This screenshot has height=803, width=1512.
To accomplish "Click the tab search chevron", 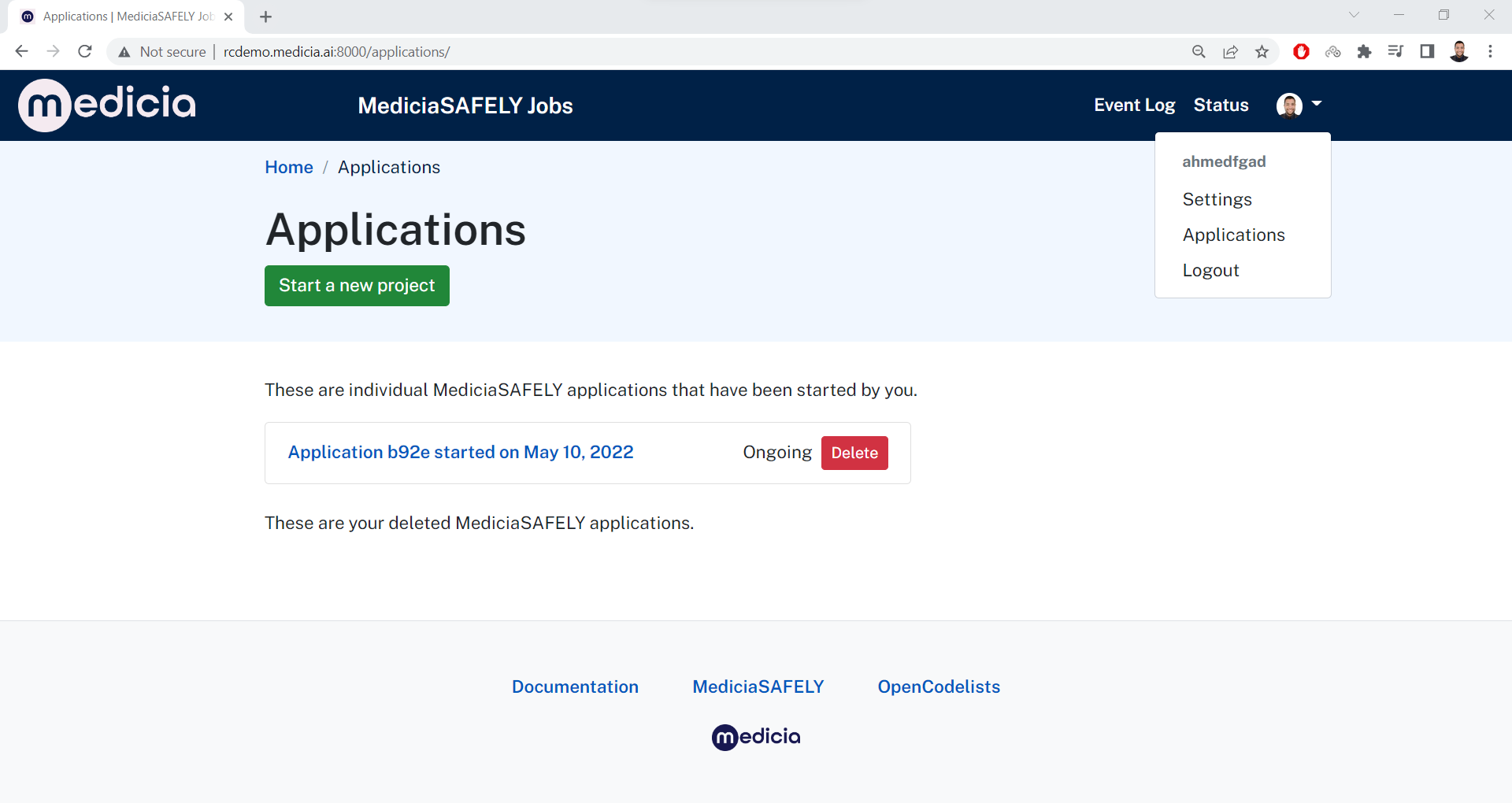I will (1354, 15).
